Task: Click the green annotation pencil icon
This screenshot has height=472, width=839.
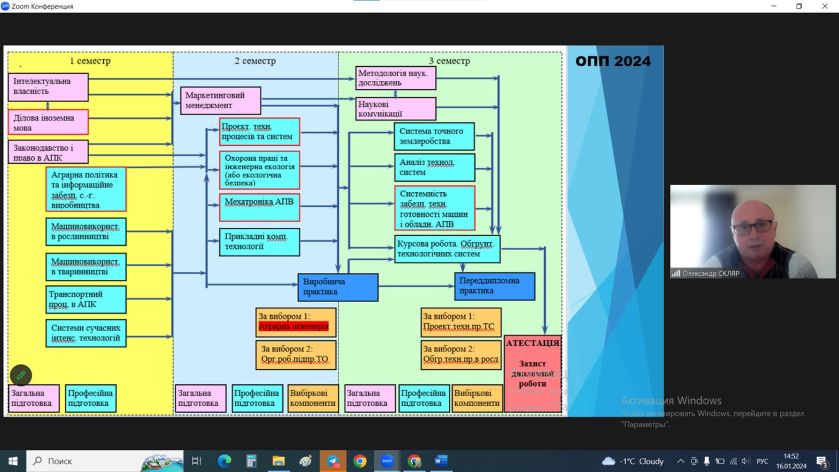Action: [x=21, y=375]
